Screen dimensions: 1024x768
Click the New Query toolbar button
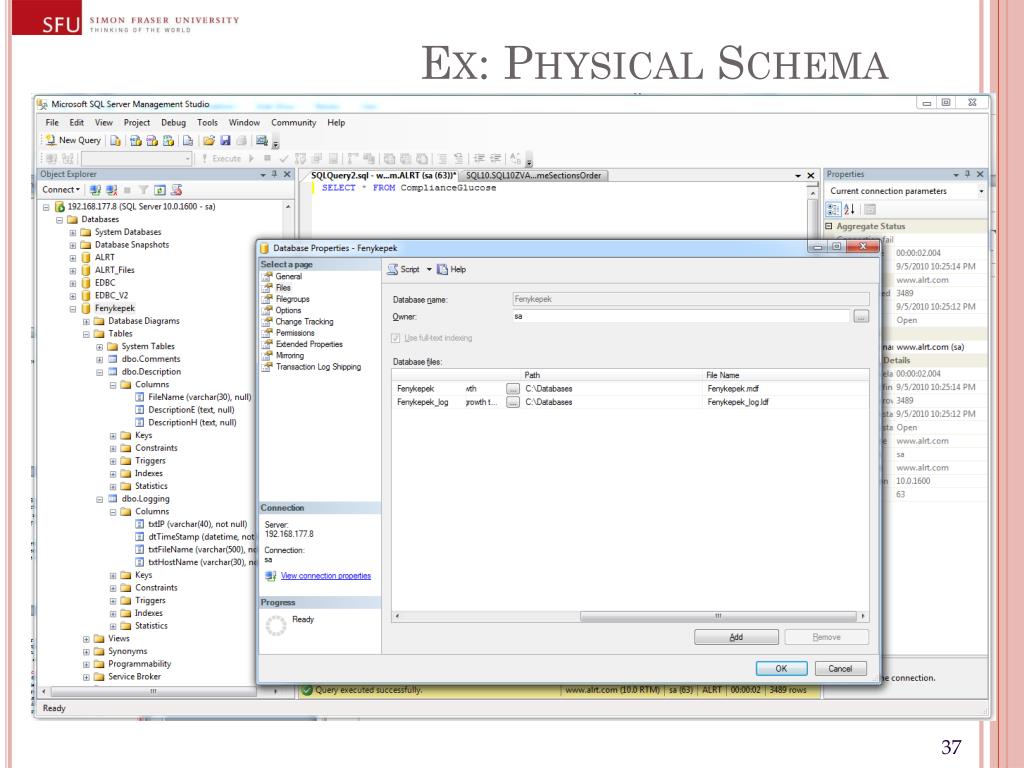click(x=68, y=141)
